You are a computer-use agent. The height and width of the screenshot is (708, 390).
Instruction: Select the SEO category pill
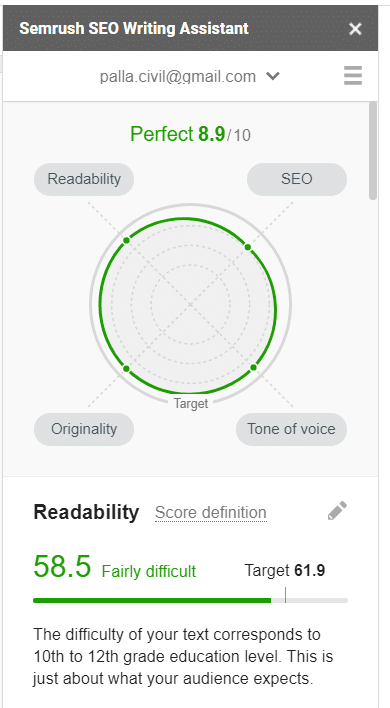tap(297, 179)
